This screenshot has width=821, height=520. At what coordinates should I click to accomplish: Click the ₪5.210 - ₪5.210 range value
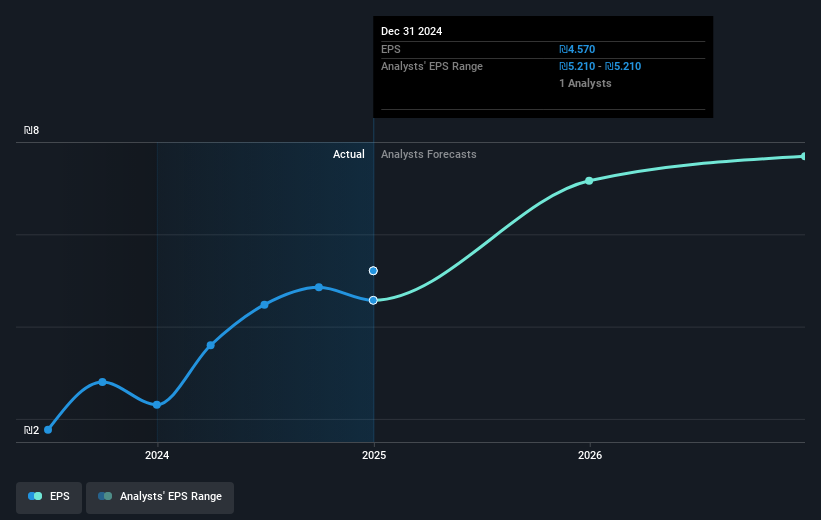[600, 67]
